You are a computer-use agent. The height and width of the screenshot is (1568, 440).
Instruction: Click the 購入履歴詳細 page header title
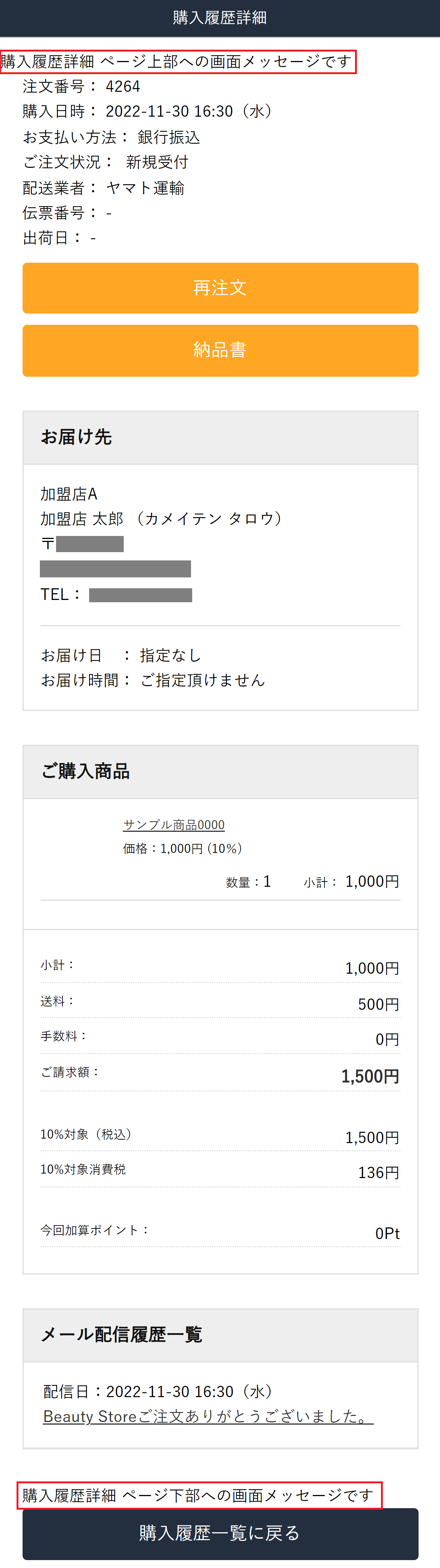(220, 18)
